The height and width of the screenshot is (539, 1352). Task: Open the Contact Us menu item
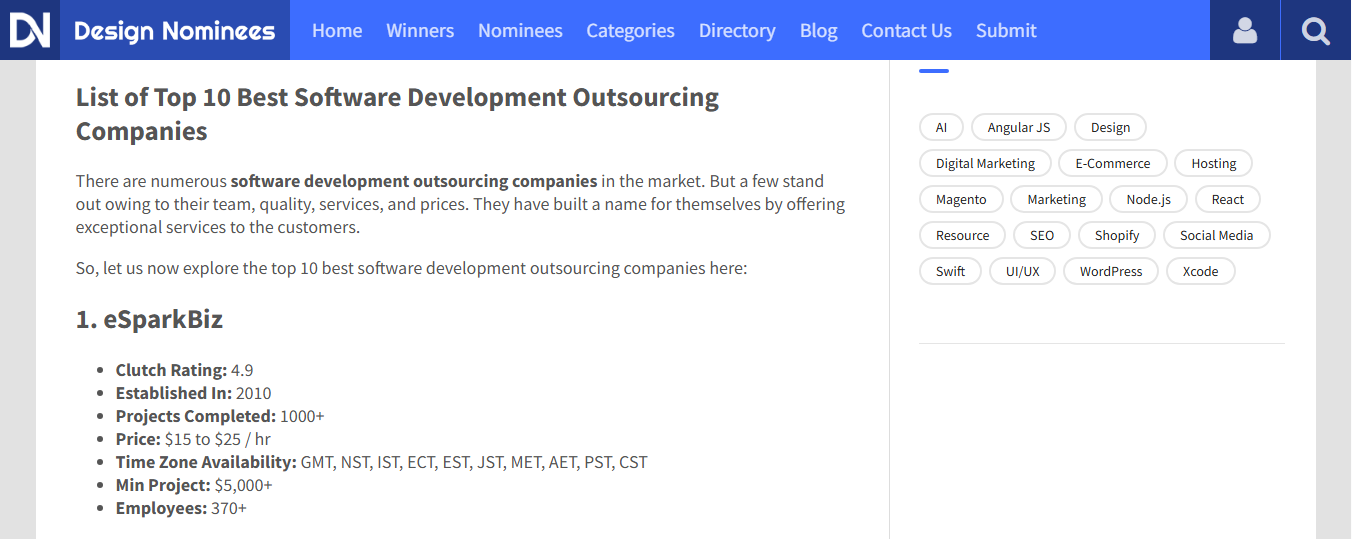906,31
